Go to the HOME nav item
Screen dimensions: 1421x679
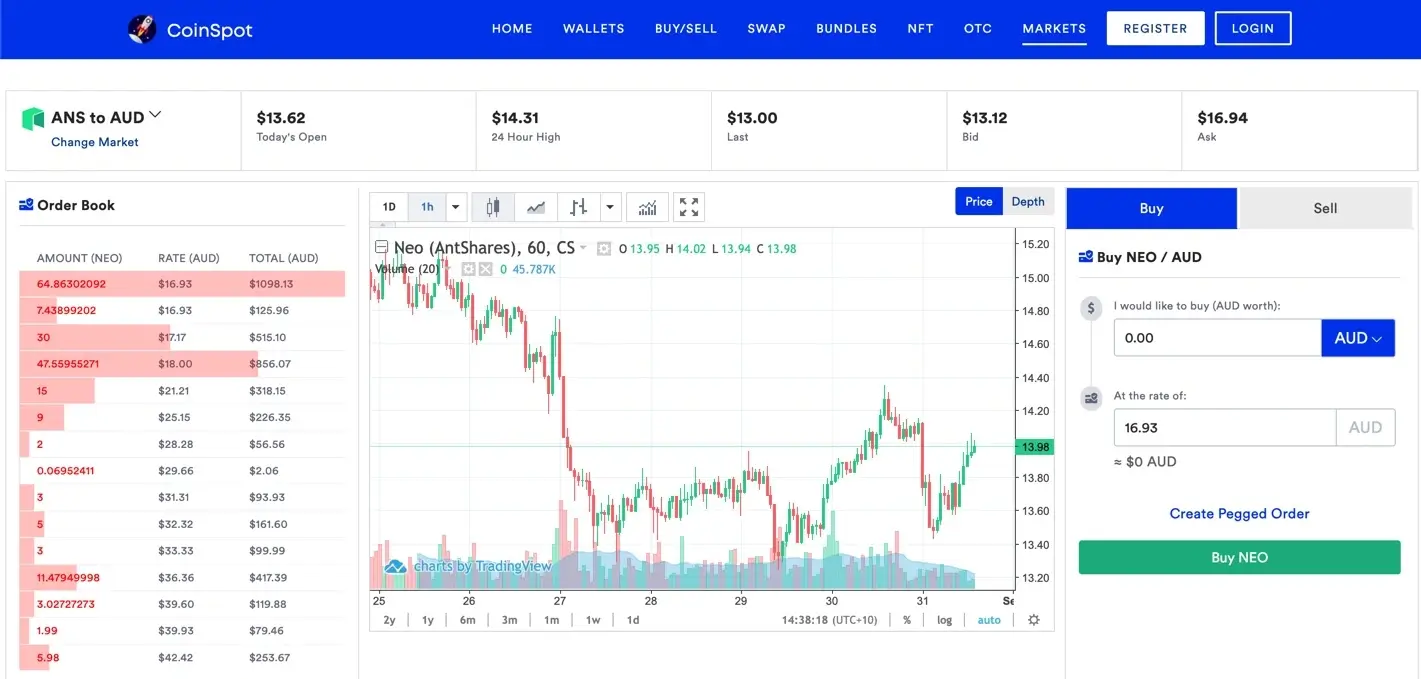click(x=512, y=28)
